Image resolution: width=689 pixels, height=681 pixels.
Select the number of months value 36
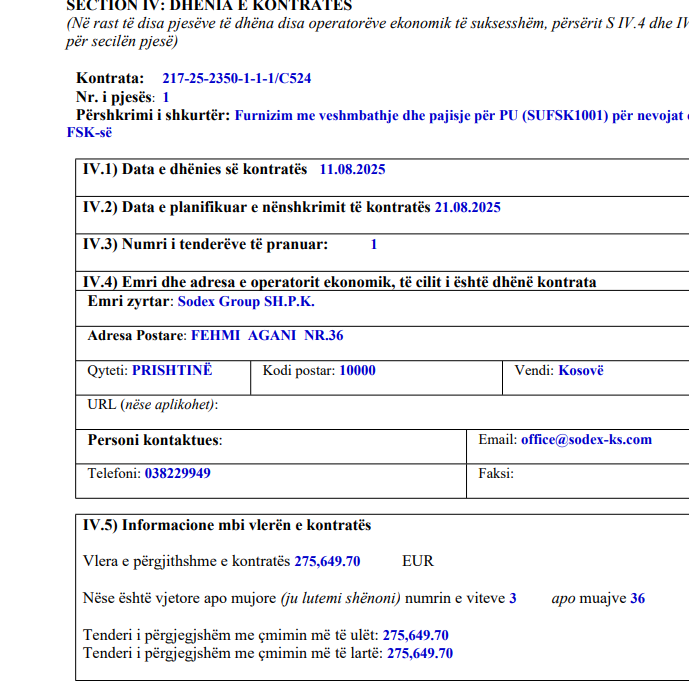pos(637,599)
